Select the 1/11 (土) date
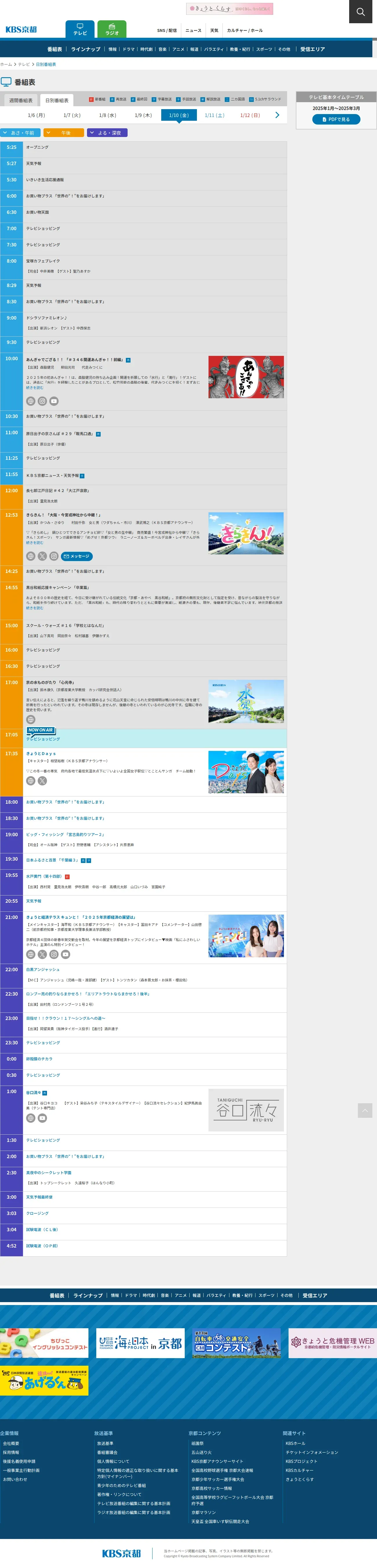 [214, 115]
